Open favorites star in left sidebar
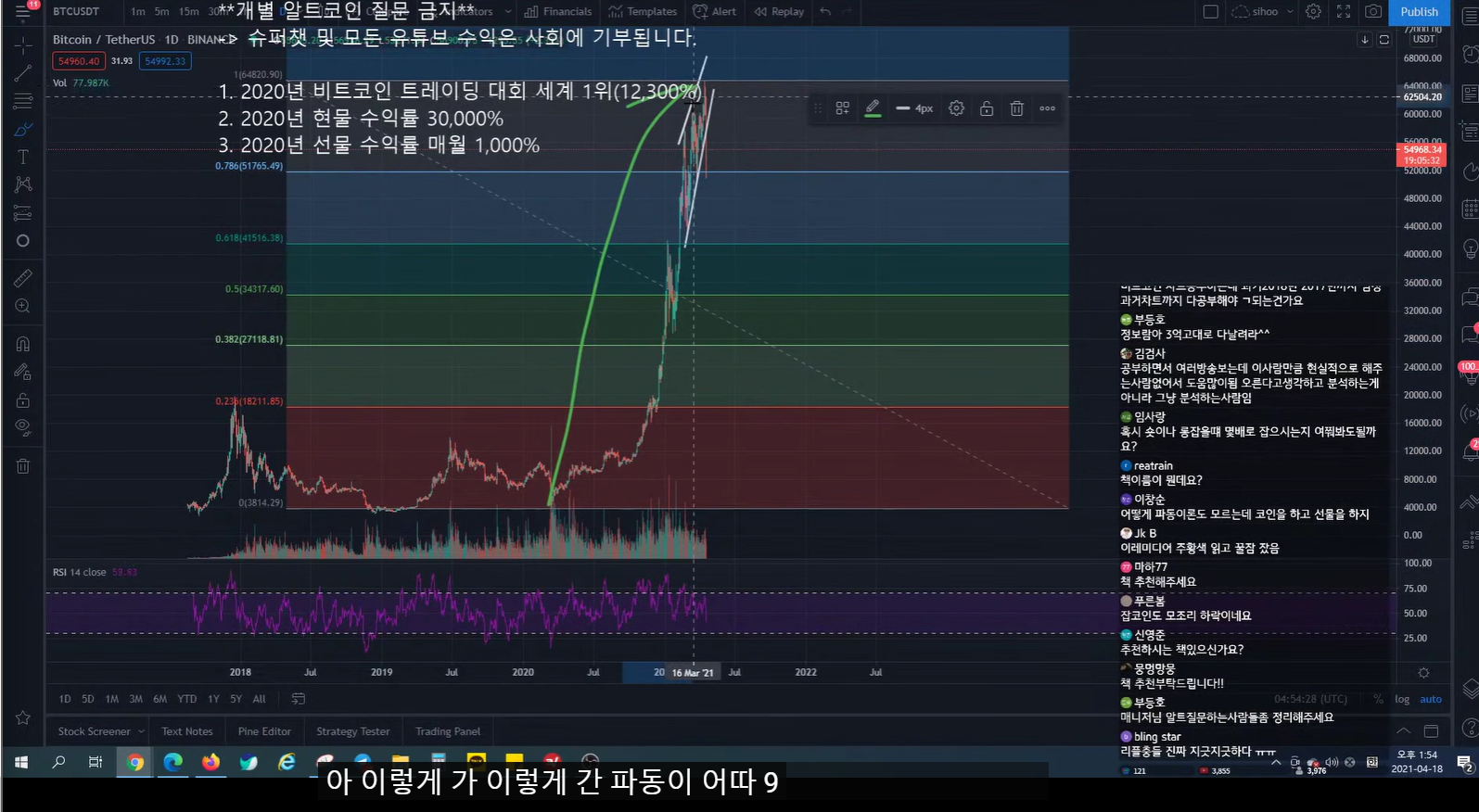1479x812 pixels. pyautogui.click(x=23, y=717)
